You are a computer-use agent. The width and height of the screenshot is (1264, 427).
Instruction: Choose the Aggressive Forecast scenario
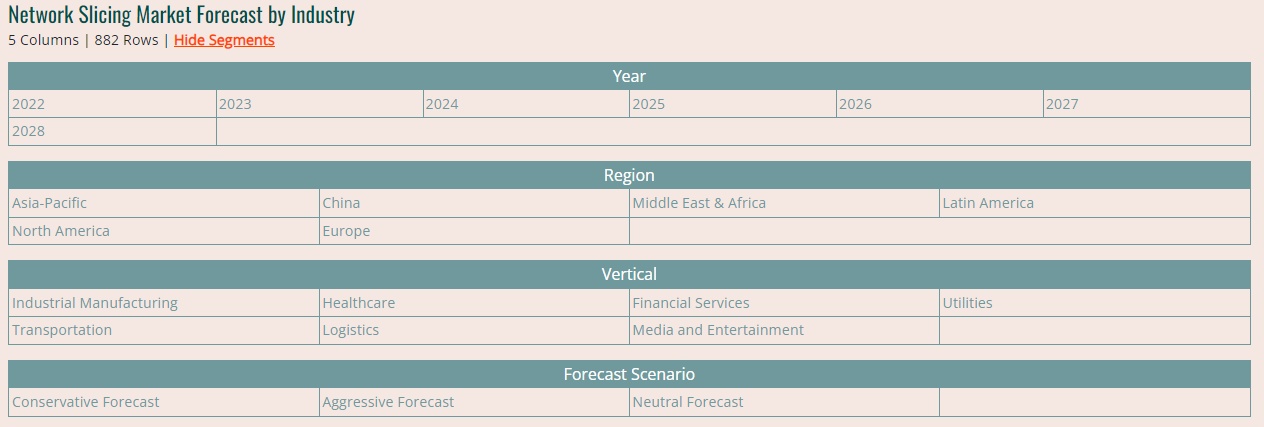(x=388, y=402)
